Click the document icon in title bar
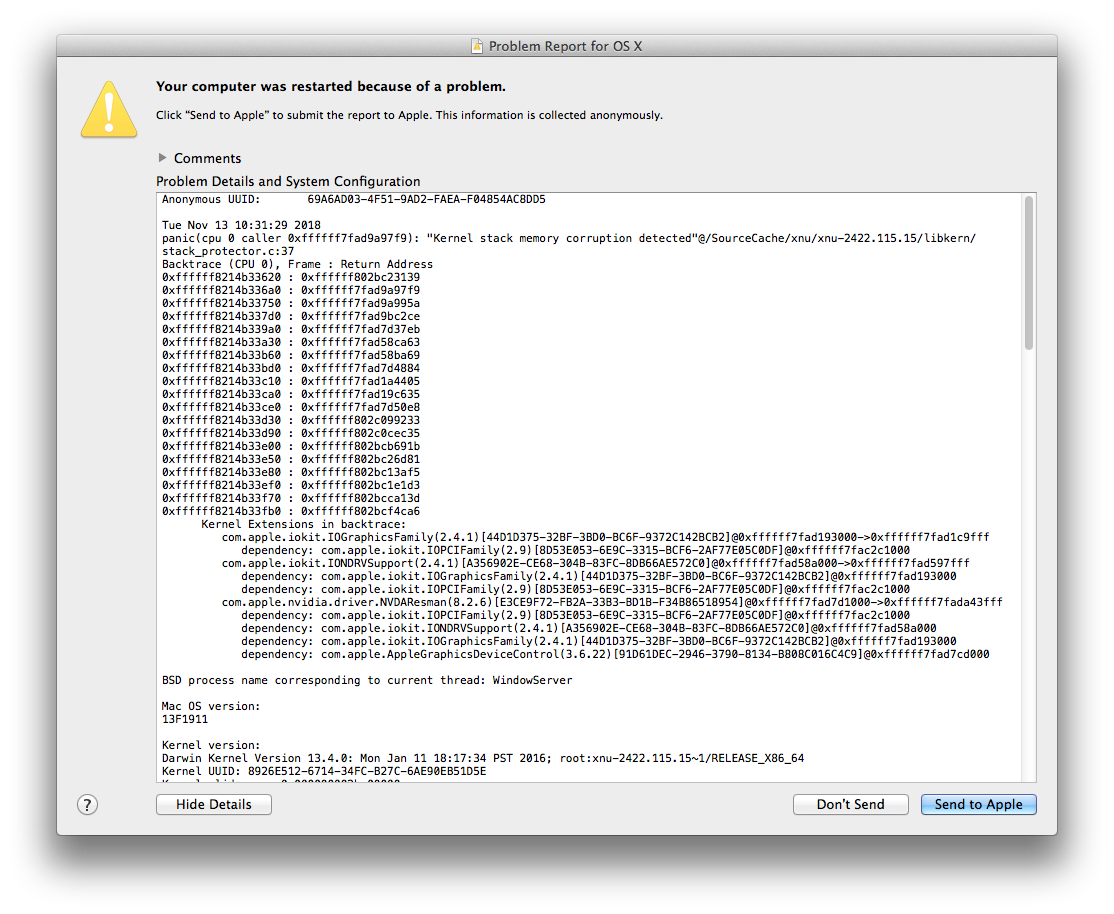Image resolution: width=1114 pixels, height=914 pixels. pos(477,46)
